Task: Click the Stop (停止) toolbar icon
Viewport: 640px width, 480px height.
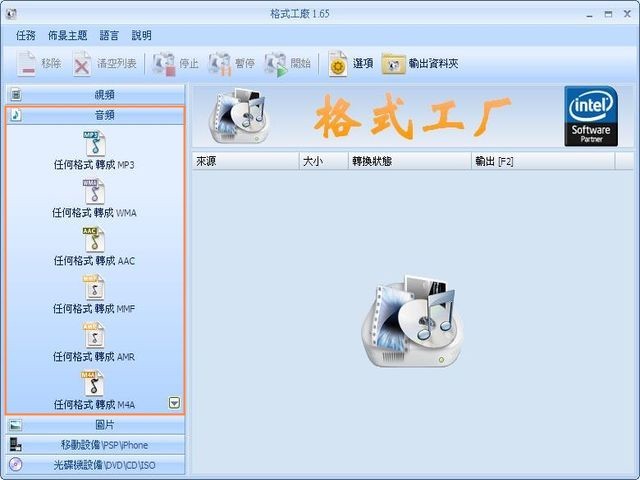Action: pos(164,64)
